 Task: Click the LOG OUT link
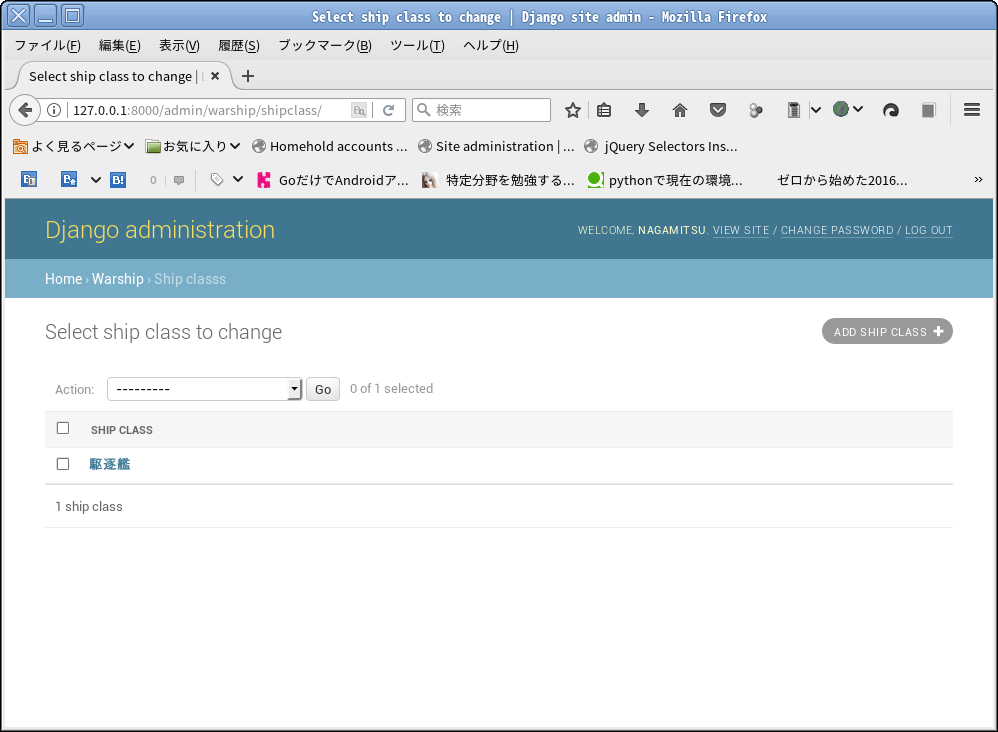929,230
